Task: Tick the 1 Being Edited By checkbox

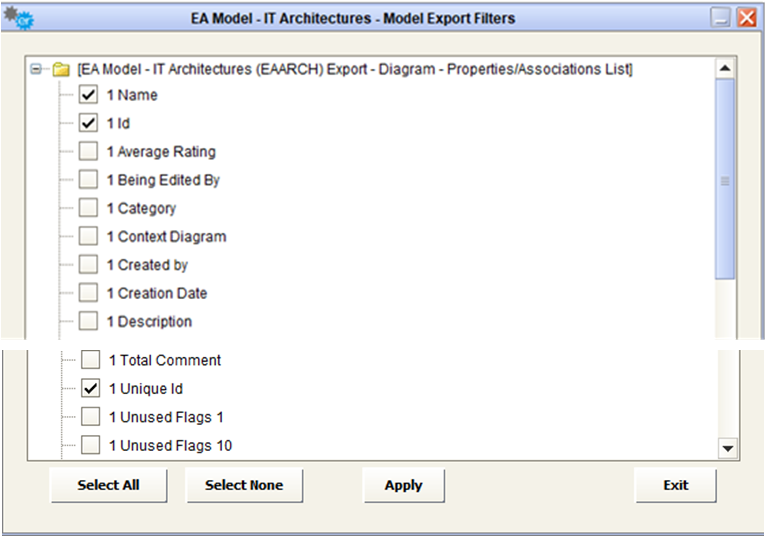Action: click(88, 180)
